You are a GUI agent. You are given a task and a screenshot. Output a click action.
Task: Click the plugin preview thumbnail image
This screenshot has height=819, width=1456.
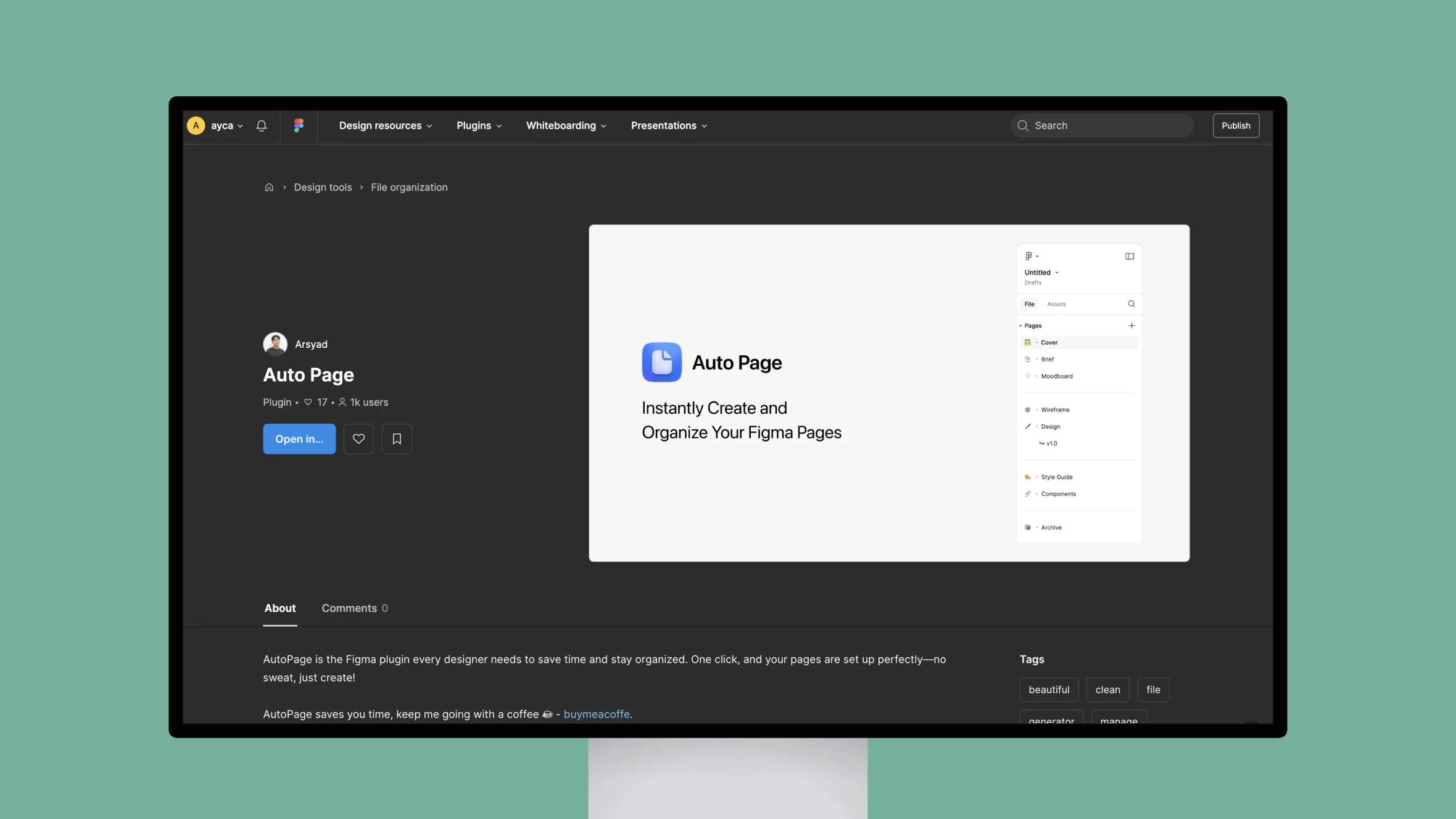pos(888,392)
